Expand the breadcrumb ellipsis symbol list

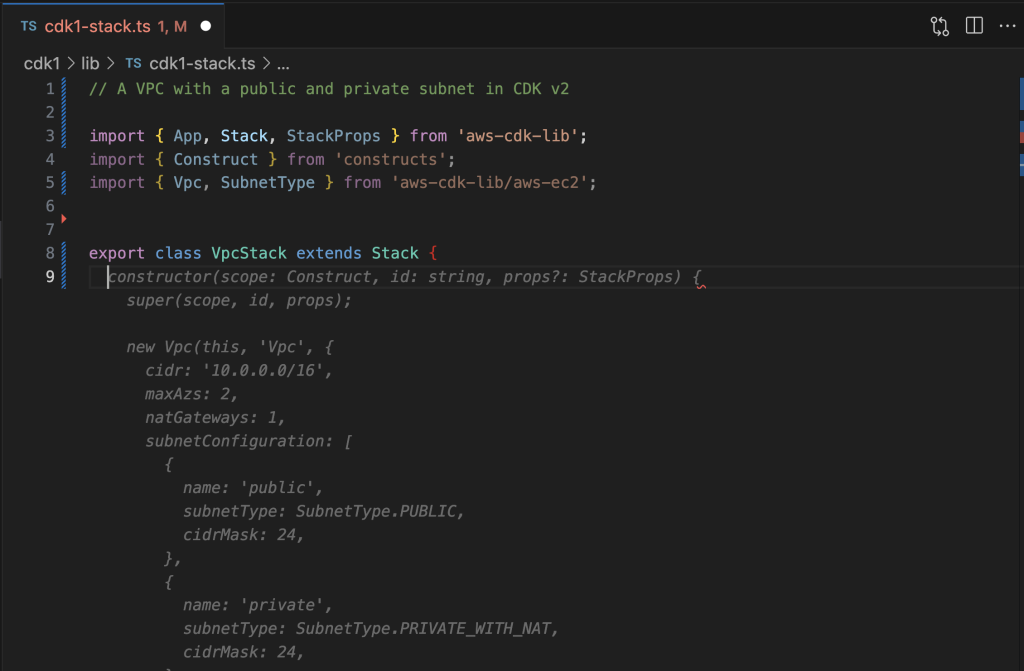pyautogui.click(x=283, y=64)
